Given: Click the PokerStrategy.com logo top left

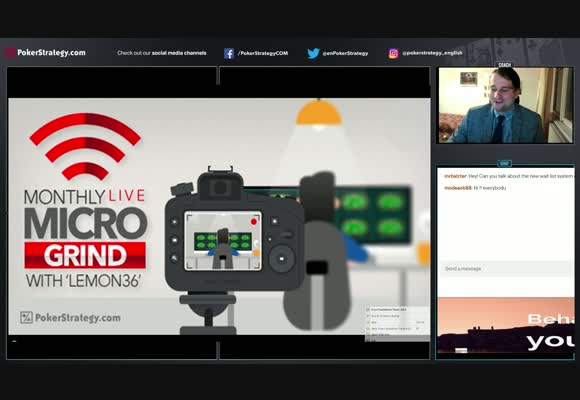Looking at the screenshot, I should pos(46,53).
